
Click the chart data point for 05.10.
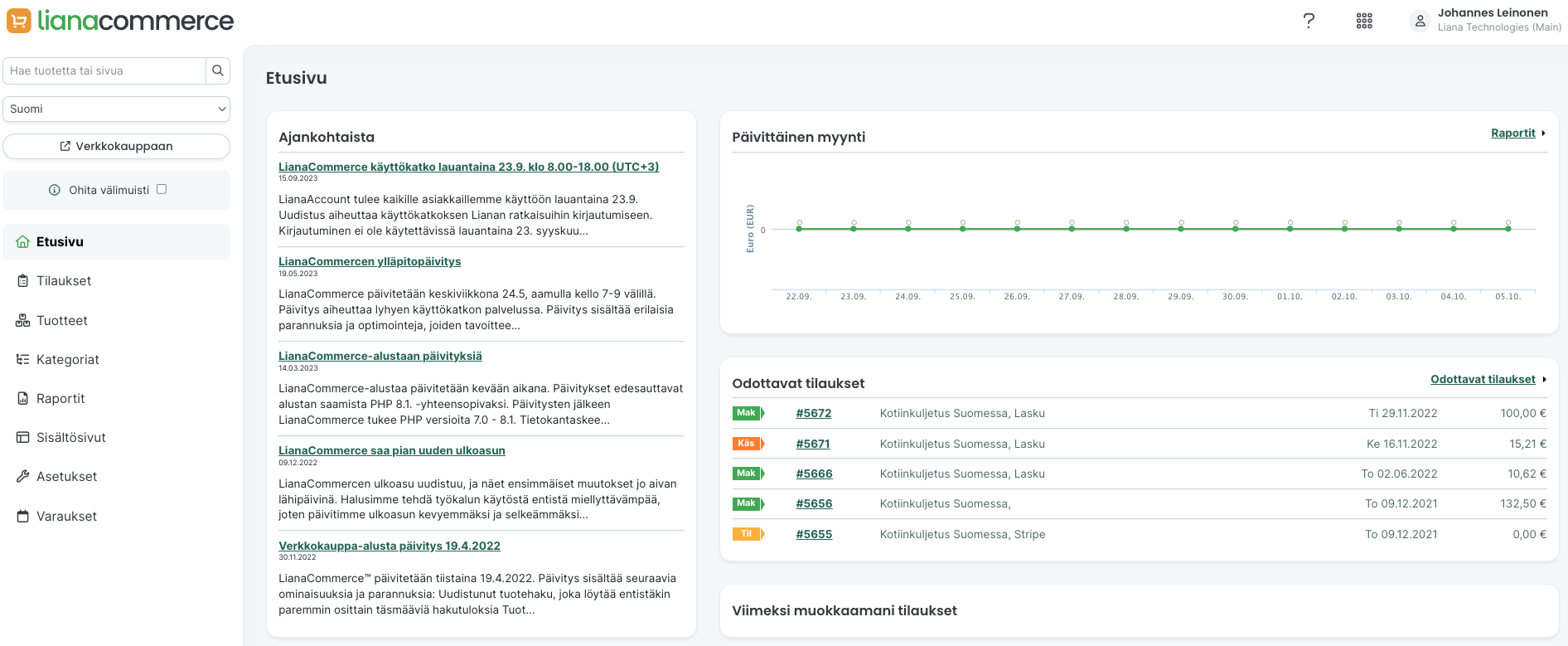[1508, 229]
